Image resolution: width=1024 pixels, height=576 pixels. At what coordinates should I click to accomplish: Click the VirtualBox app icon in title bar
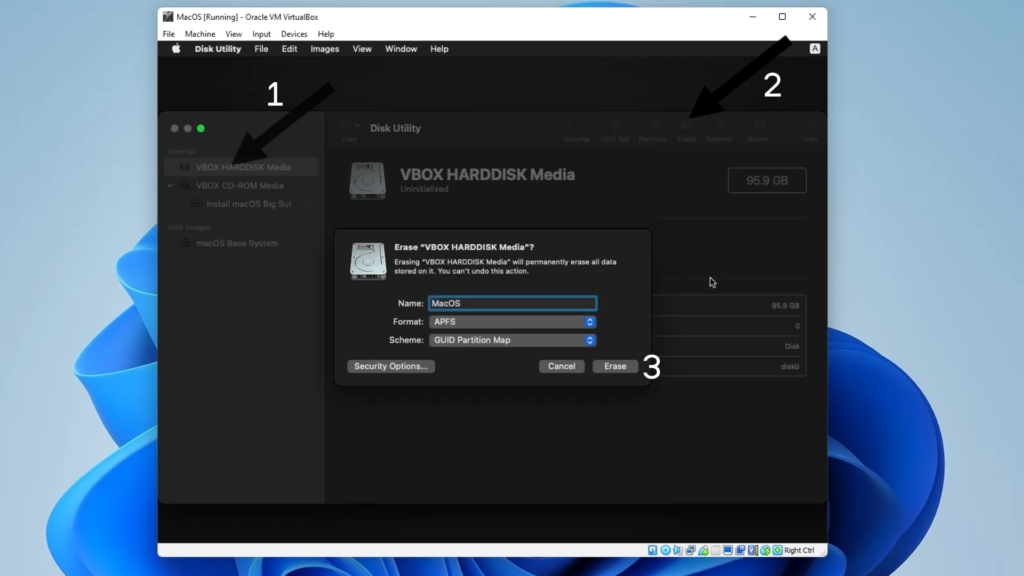coord(168,17)
